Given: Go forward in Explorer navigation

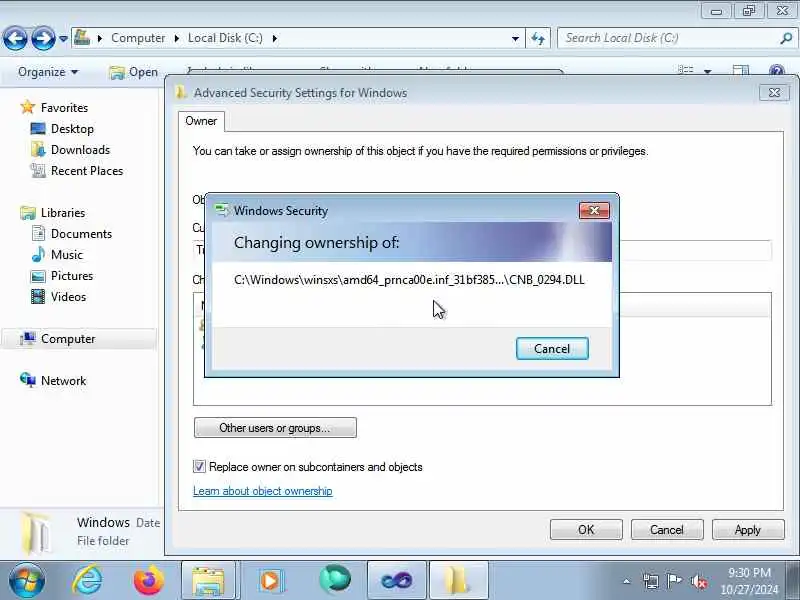Looking at the screenshot, I should point(43,38).
